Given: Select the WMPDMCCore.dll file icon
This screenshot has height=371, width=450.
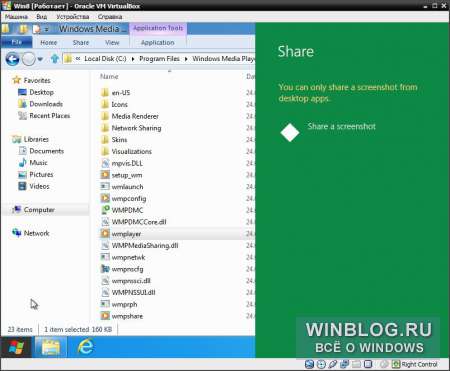Looking at the screenshot, I should [105, 222].
